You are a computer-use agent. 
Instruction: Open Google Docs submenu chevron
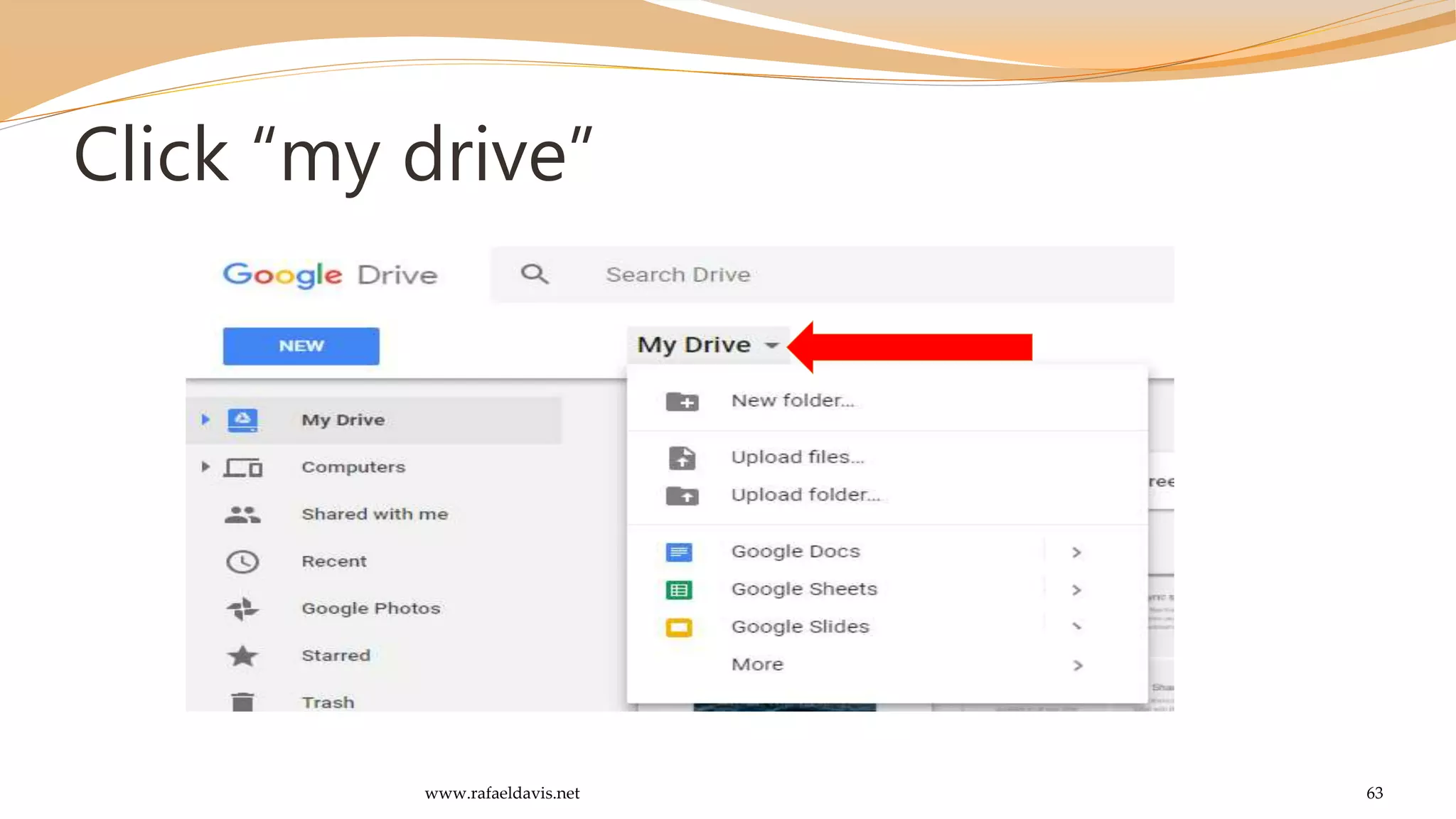click(x=1076, y=552)
